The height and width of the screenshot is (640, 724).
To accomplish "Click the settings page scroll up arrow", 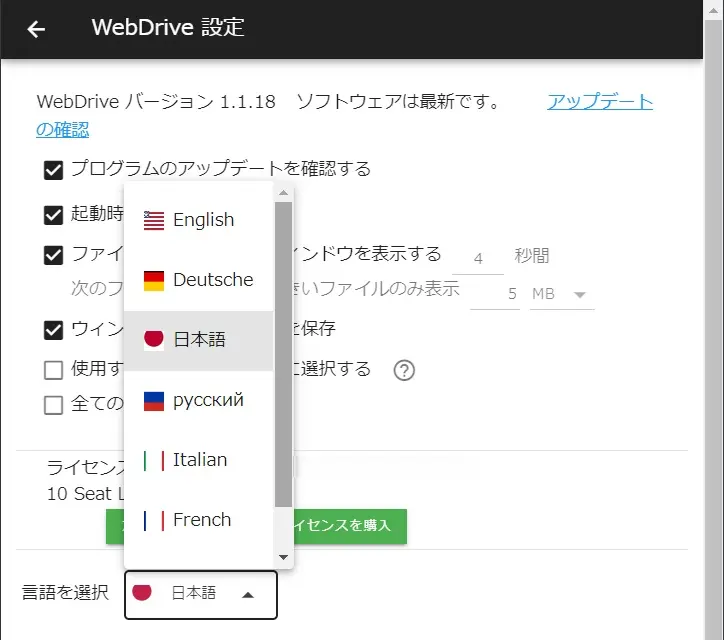I will pyautogui.click(x=713, y=10).
